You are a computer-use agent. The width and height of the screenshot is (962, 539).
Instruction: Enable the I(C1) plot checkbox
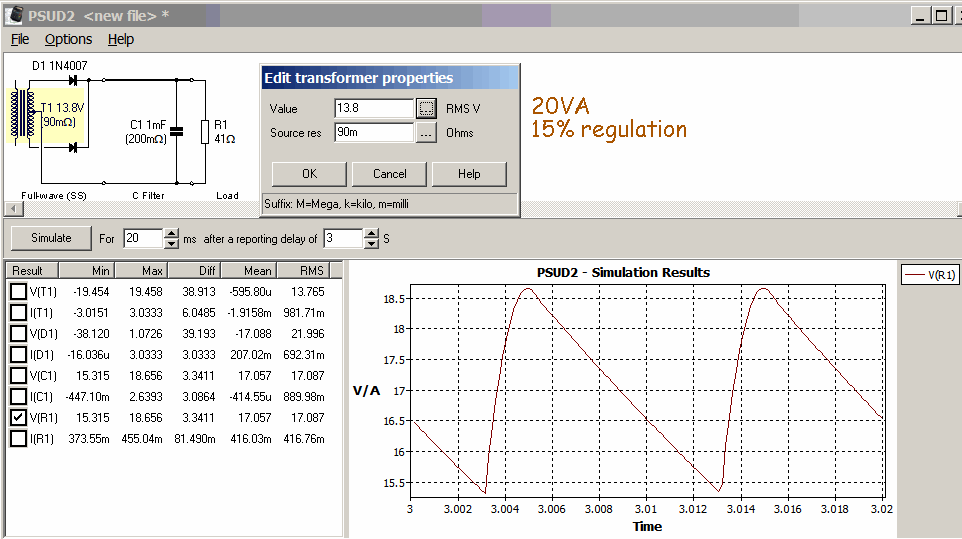18,397
